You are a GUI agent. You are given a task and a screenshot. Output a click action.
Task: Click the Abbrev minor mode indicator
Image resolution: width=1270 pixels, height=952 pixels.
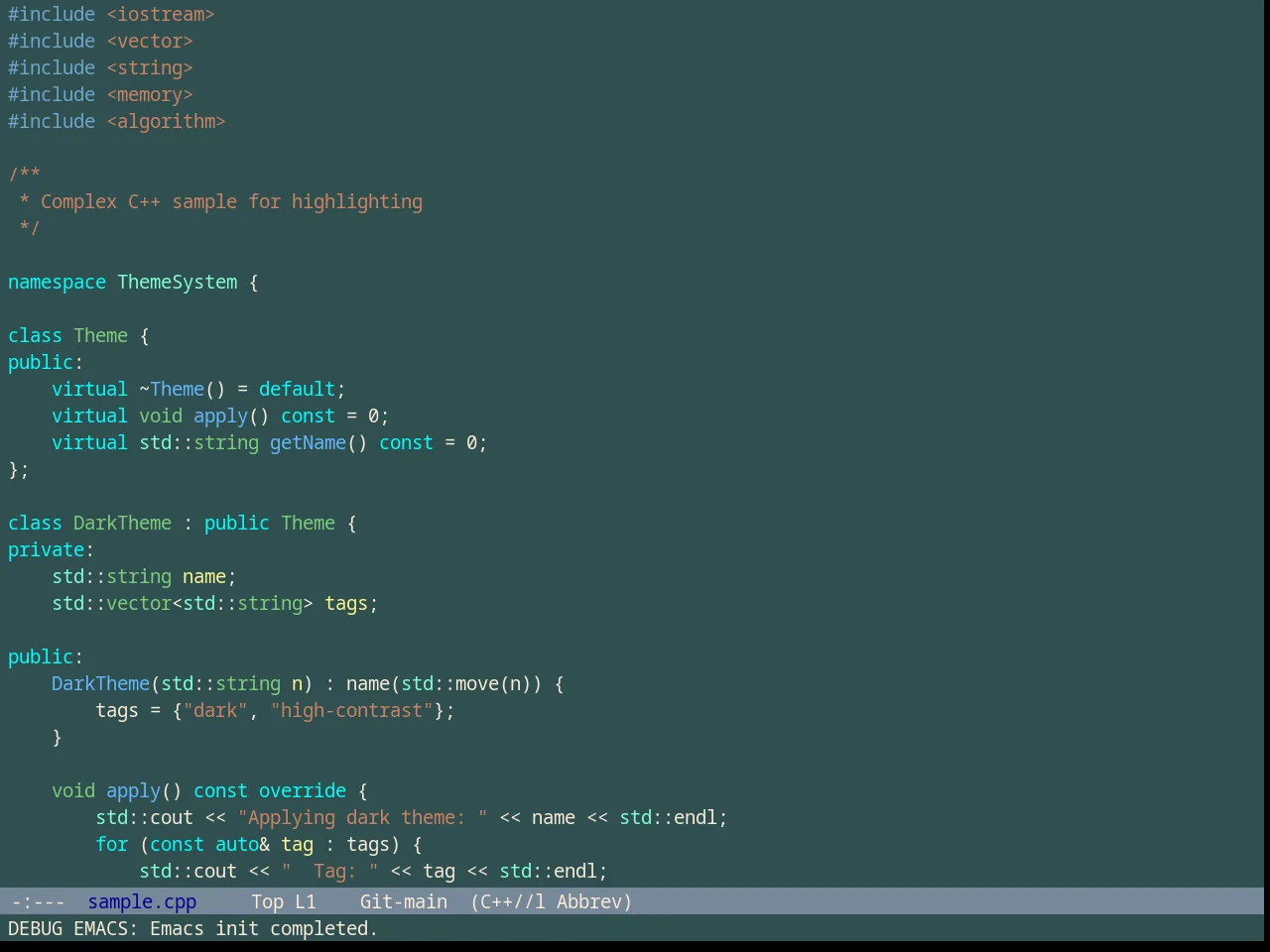589,901
